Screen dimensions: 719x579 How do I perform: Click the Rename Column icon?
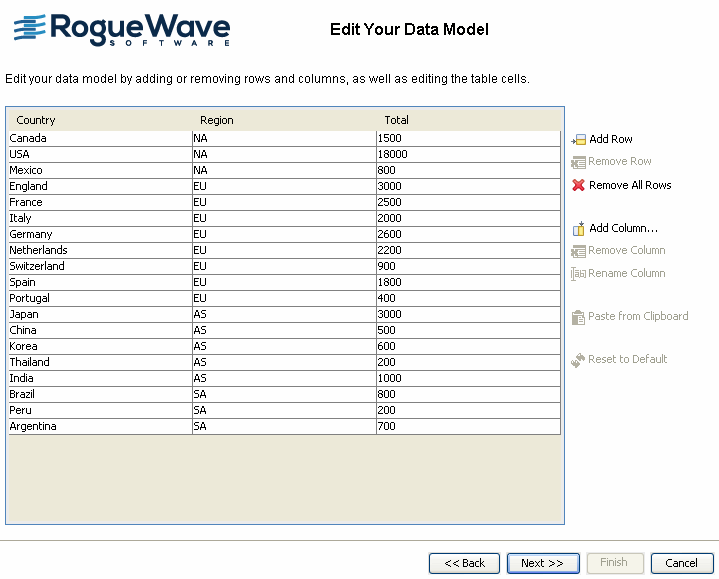pyautogui.click(x=578, y=273)
